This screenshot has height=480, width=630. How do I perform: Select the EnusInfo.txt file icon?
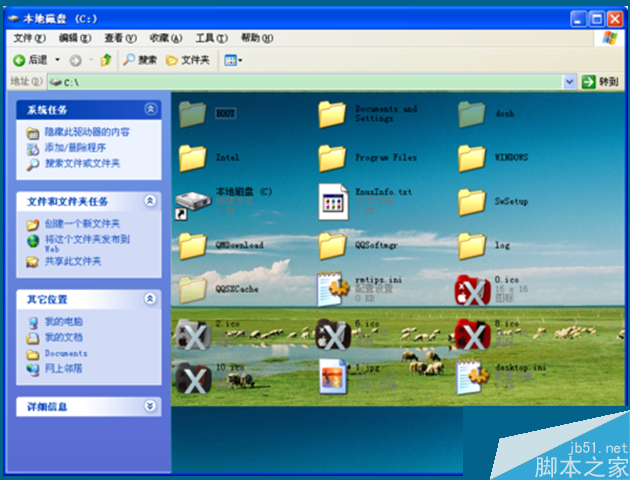332,201
